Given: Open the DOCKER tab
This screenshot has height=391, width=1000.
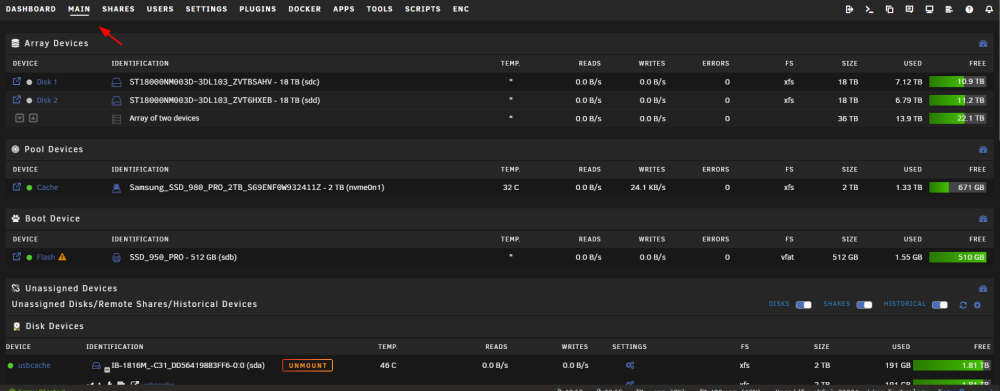Looking at the screenshot, I should [x=305, y=10].
